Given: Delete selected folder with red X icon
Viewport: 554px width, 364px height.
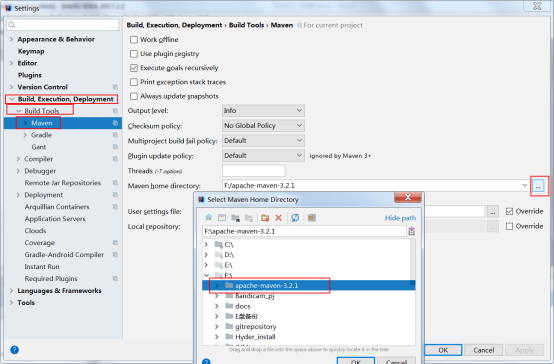Looking at the screenshot, I should (x=278, y=217).
